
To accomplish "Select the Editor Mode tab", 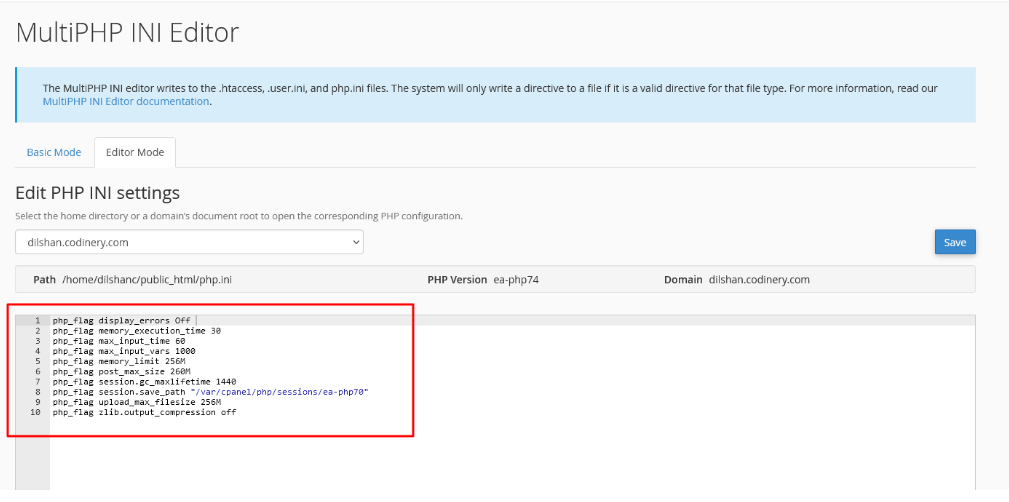I will point(135,152).
